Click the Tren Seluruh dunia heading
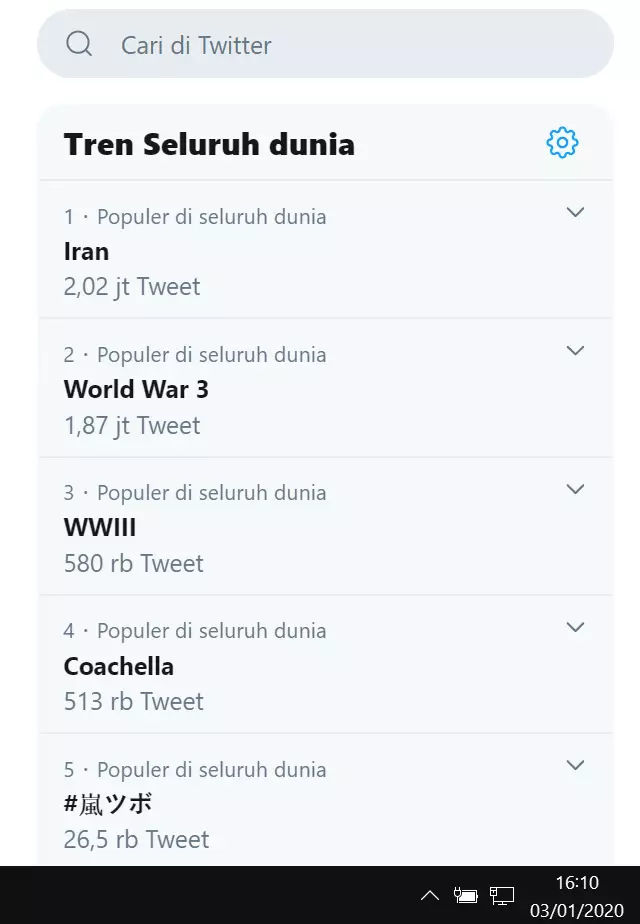640x924 pixels. tap(209, 144)
